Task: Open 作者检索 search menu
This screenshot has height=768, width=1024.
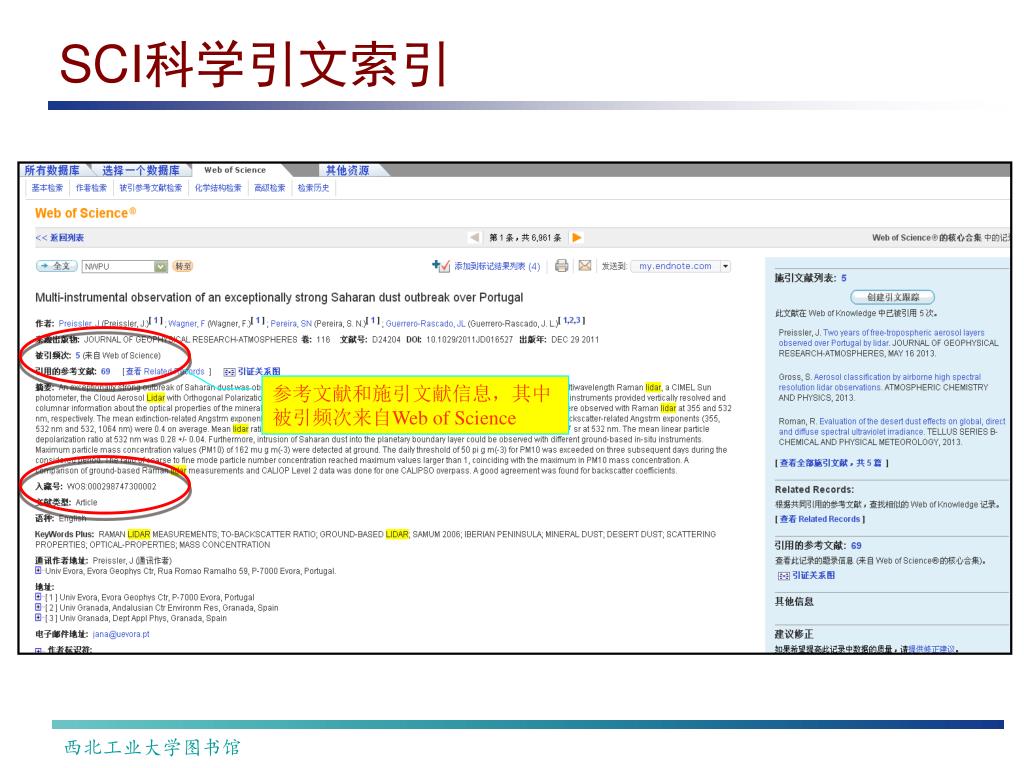Action: click(91, 188)
